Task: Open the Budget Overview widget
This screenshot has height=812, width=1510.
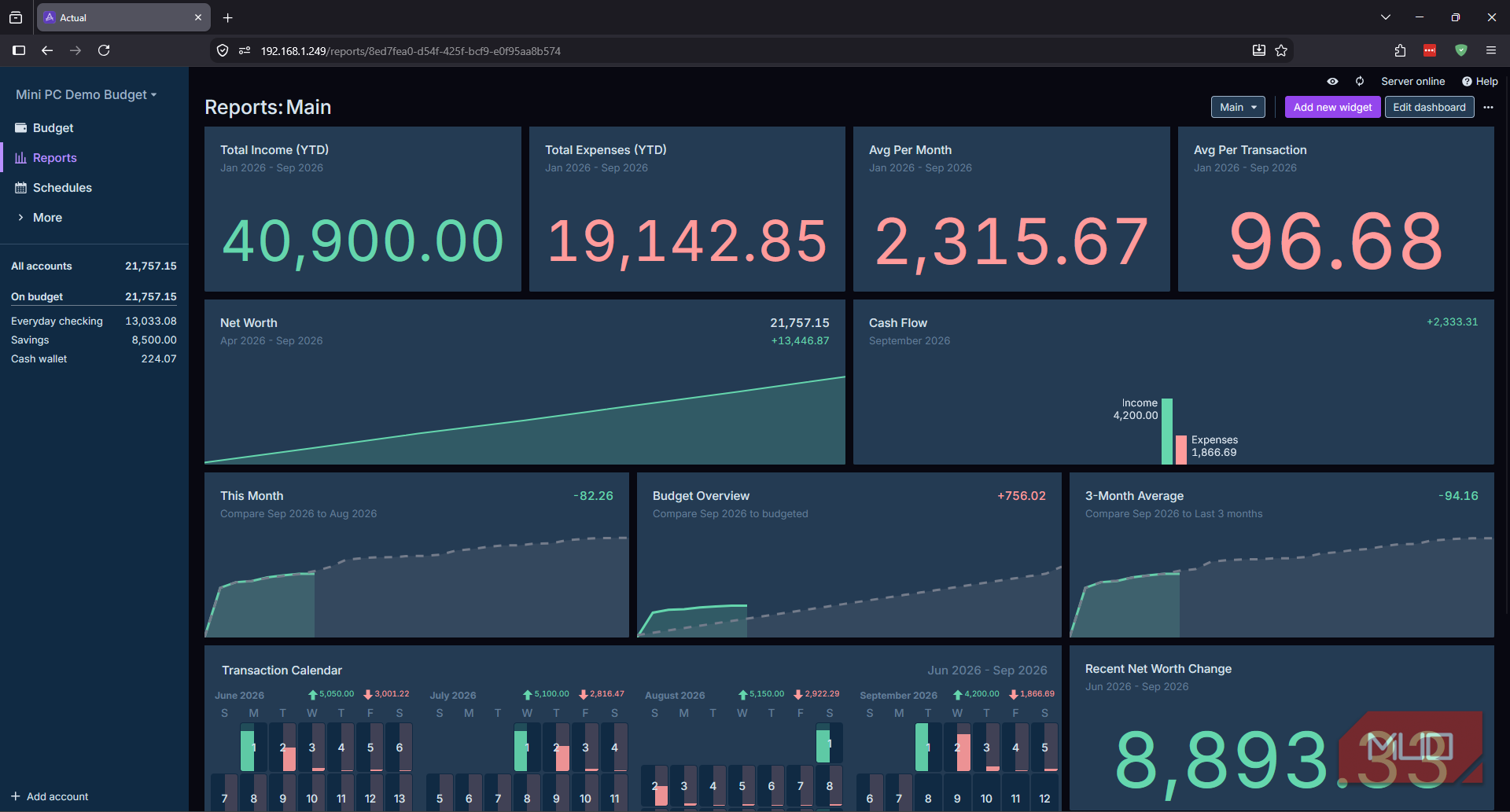Action: pos(849,555)
